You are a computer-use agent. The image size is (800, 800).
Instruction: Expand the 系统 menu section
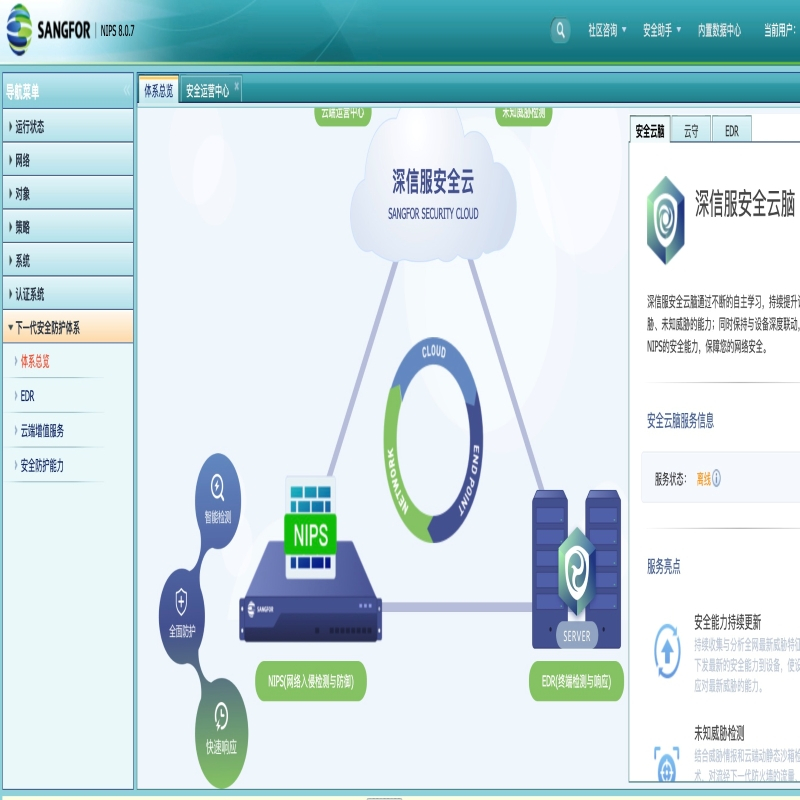point(68,260)
